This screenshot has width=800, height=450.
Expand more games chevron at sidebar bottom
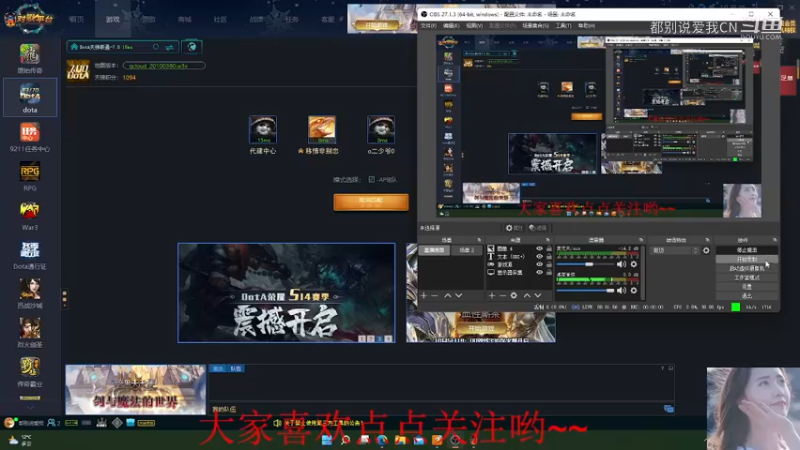30,407
